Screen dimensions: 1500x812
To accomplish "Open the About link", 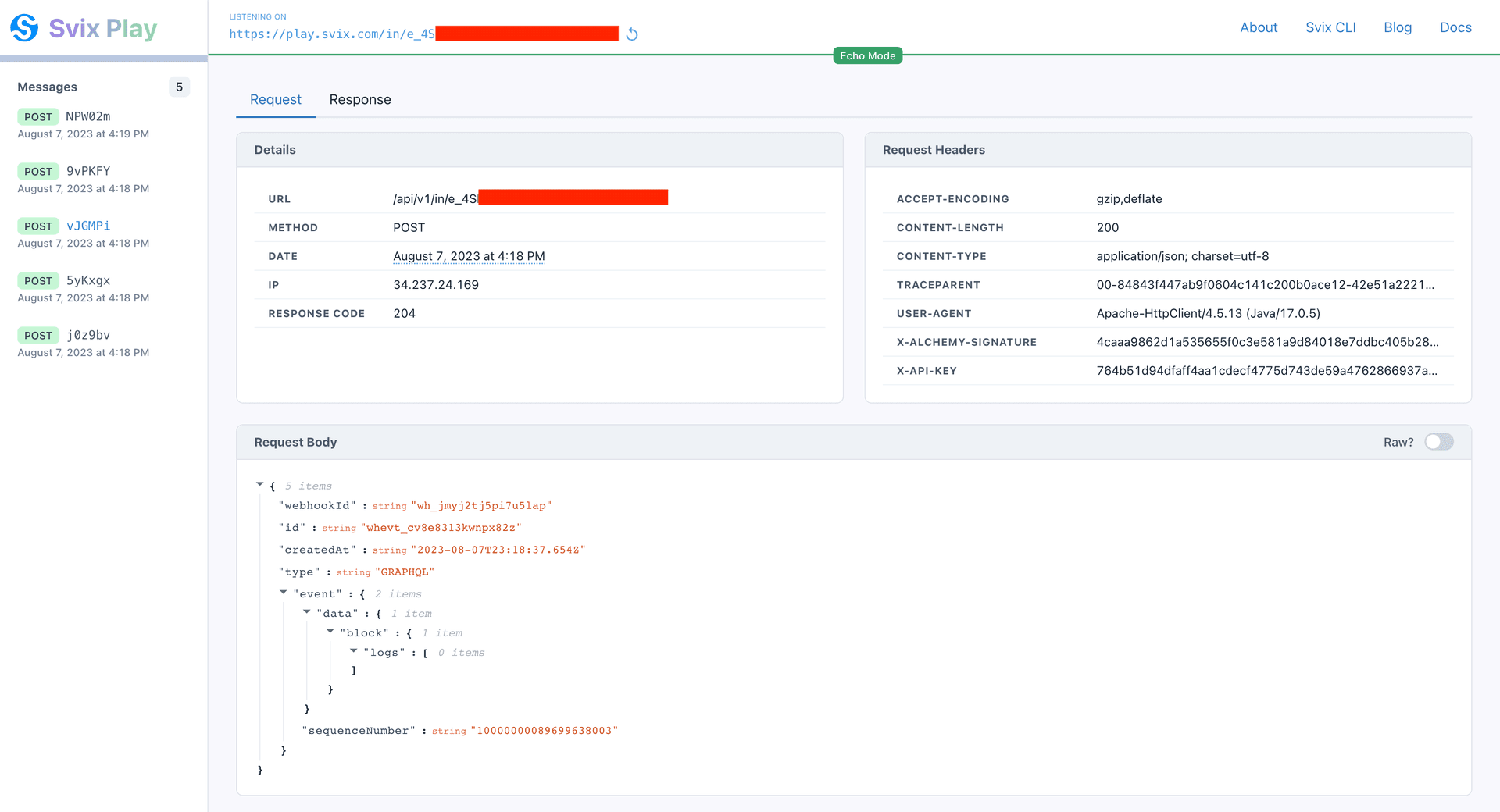I will tap(1259, 27).
